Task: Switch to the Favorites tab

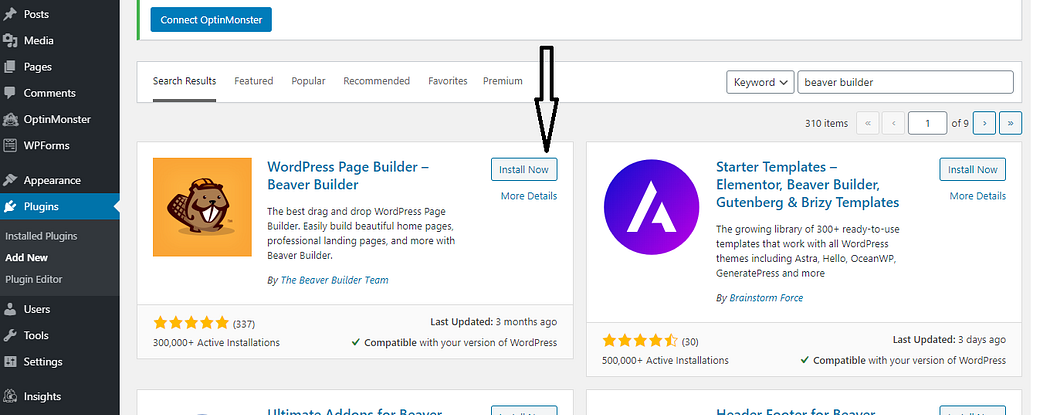Action: point(448,81)
